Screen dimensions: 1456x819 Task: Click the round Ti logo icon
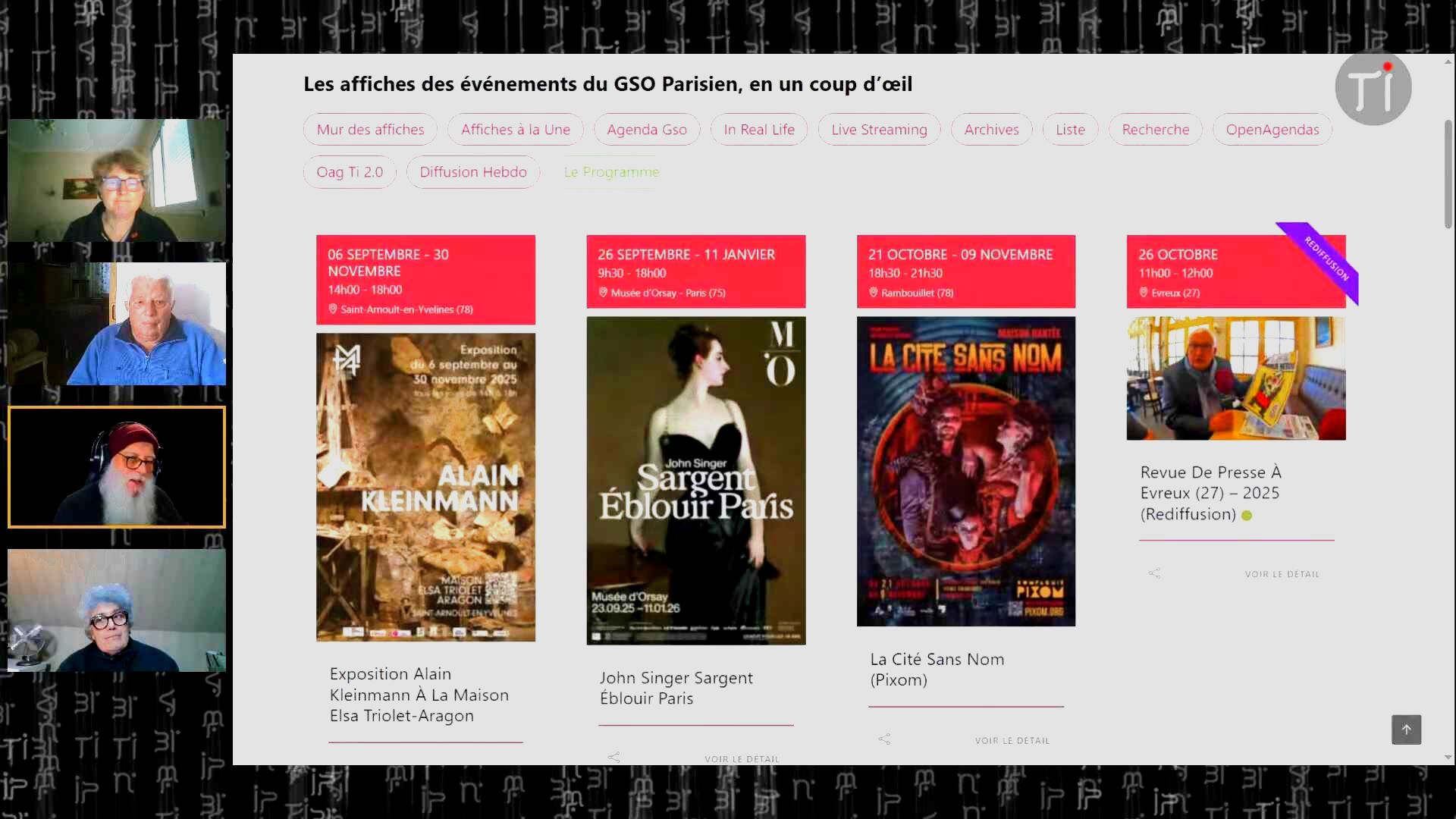tap(1373, 89)
